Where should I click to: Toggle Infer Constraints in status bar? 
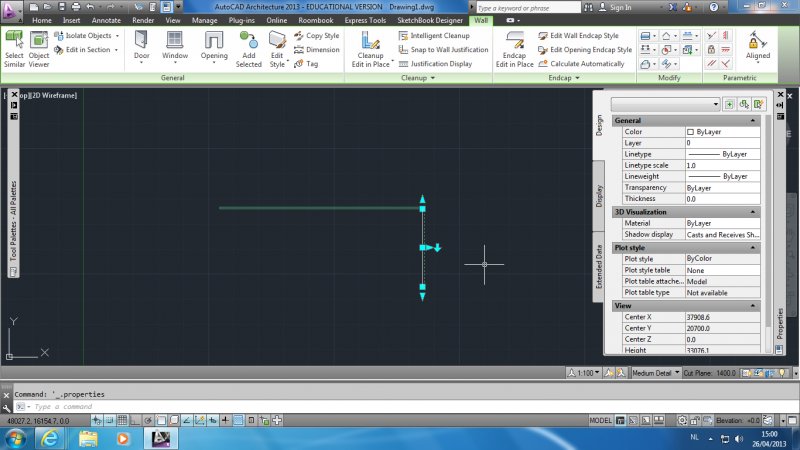[x=96, y=420]
